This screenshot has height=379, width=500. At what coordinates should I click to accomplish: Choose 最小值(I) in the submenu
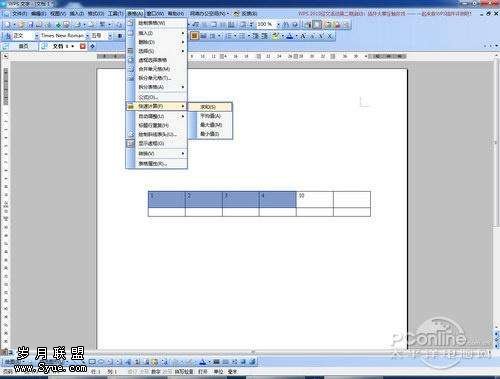pyautogui.click(x=210, y=134)
